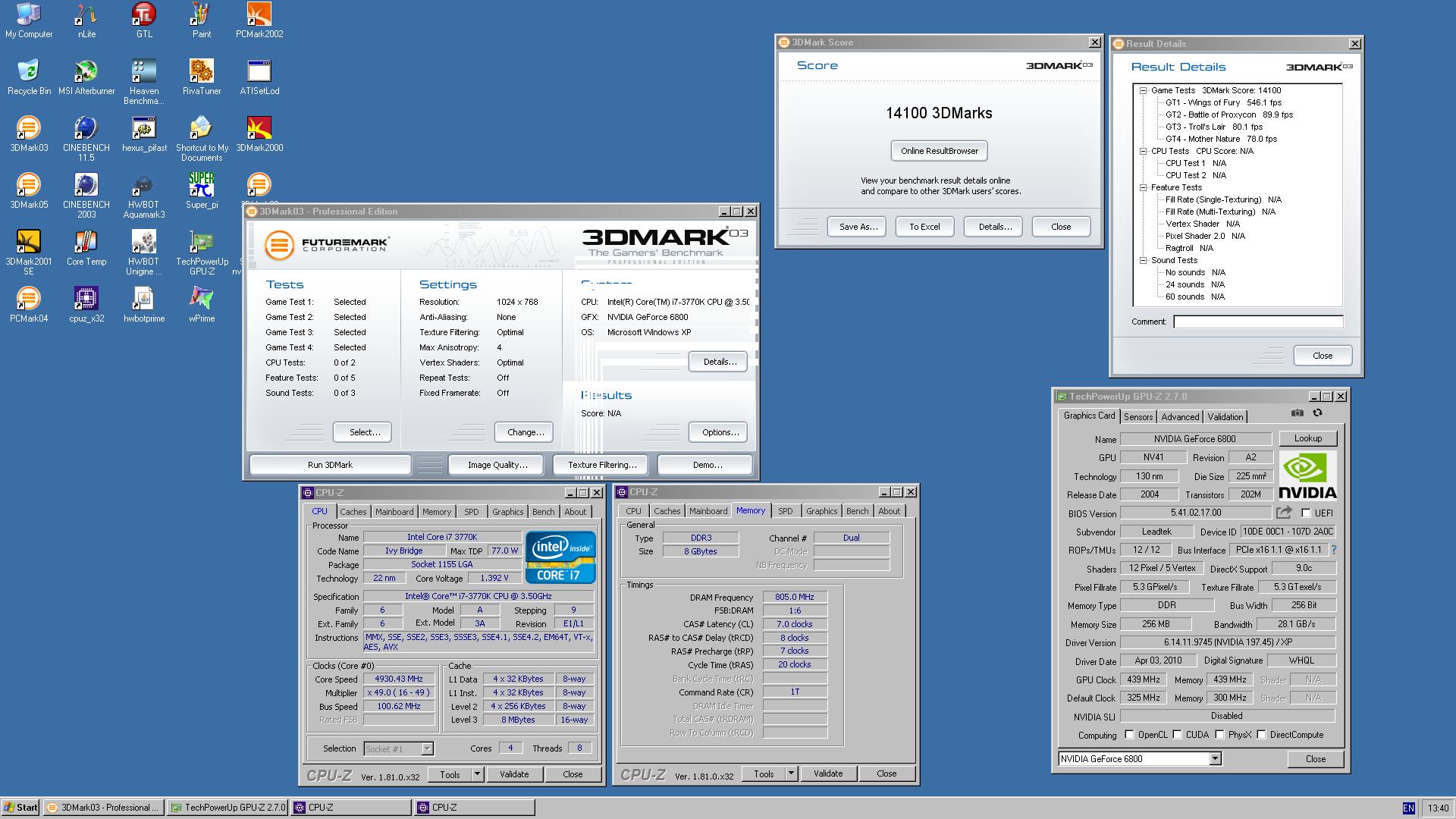Click GPU-Z refresh icon
The width and height of the screenshot is (1456, 819).
[1317, 413]
